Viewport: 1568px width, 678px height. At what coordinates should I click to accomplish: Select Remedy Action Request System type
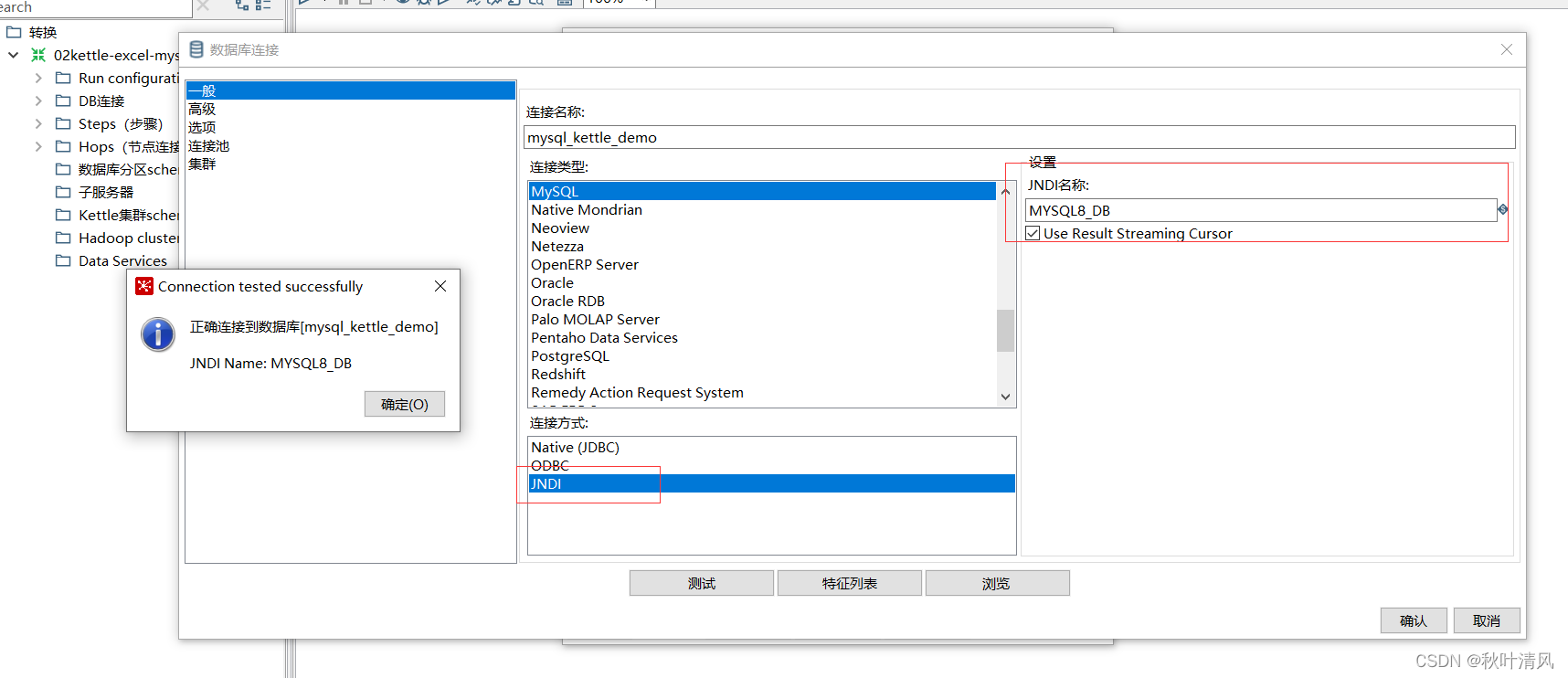[762, 392]
